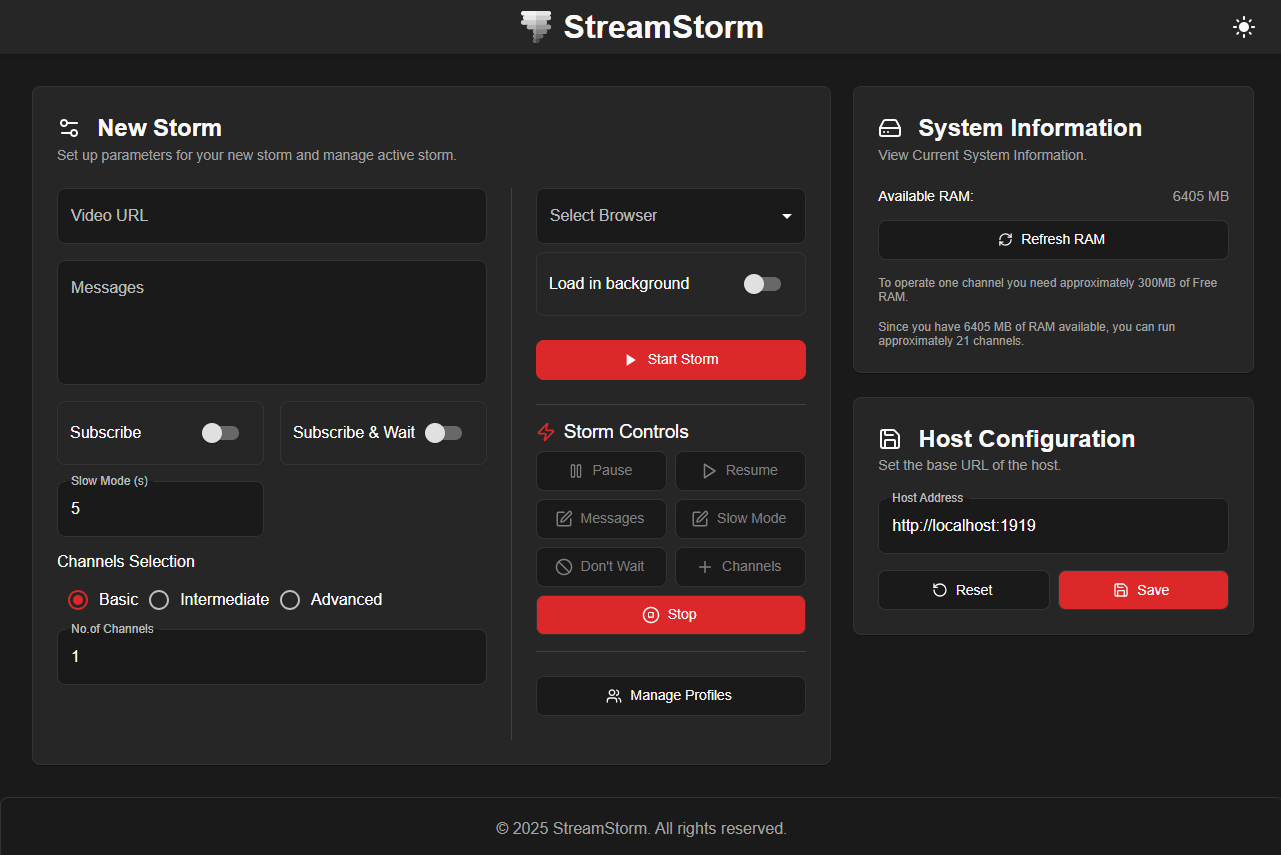Choose Advanced channels selection
Screen dimensions: 1281x855
pyautogui.click(x=290, y=600)
